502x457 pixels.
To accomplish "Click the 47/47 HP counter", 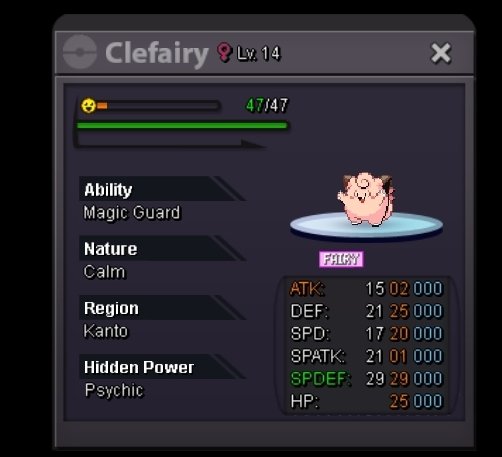I will tap(267, 105).
